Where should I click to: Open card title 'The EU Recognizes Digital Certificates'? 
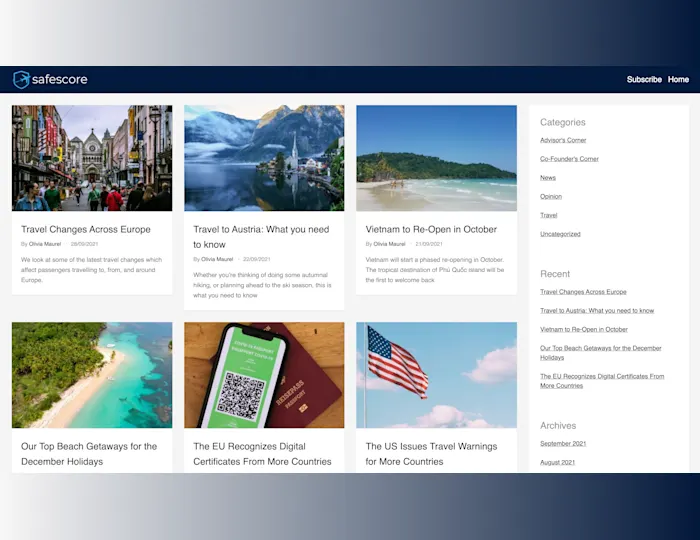262,454
